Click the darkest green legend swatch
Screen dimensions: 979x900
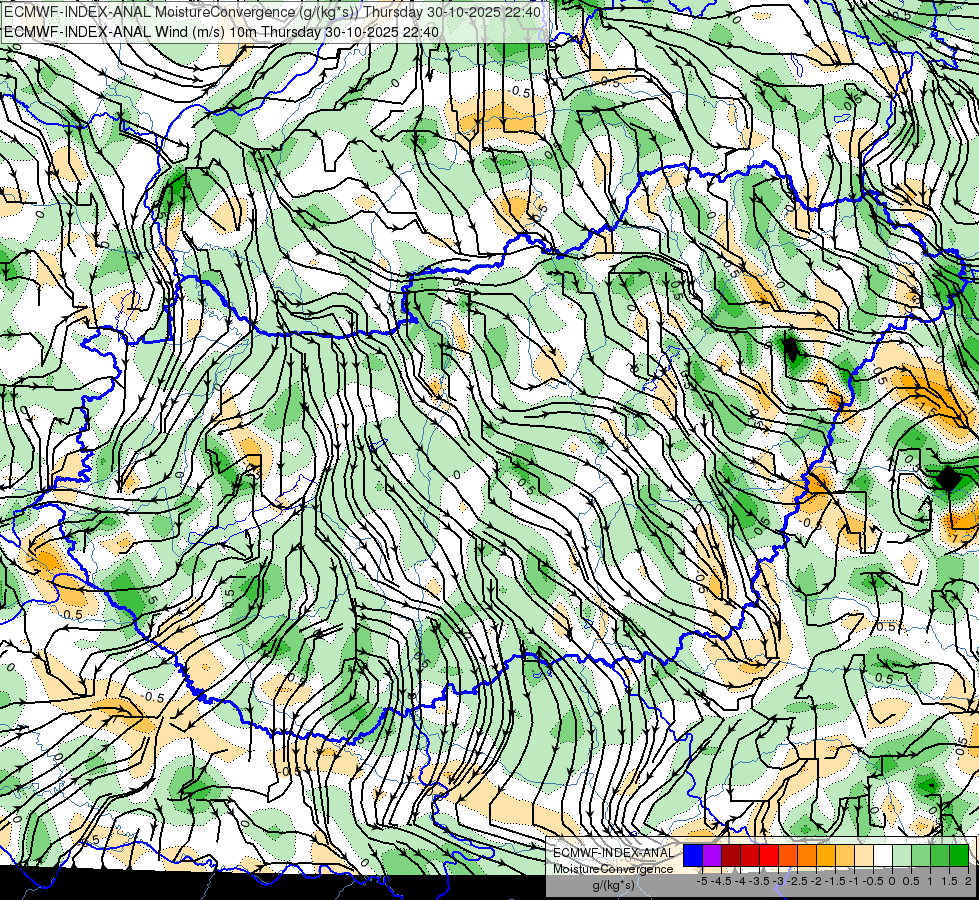(959, 856)
